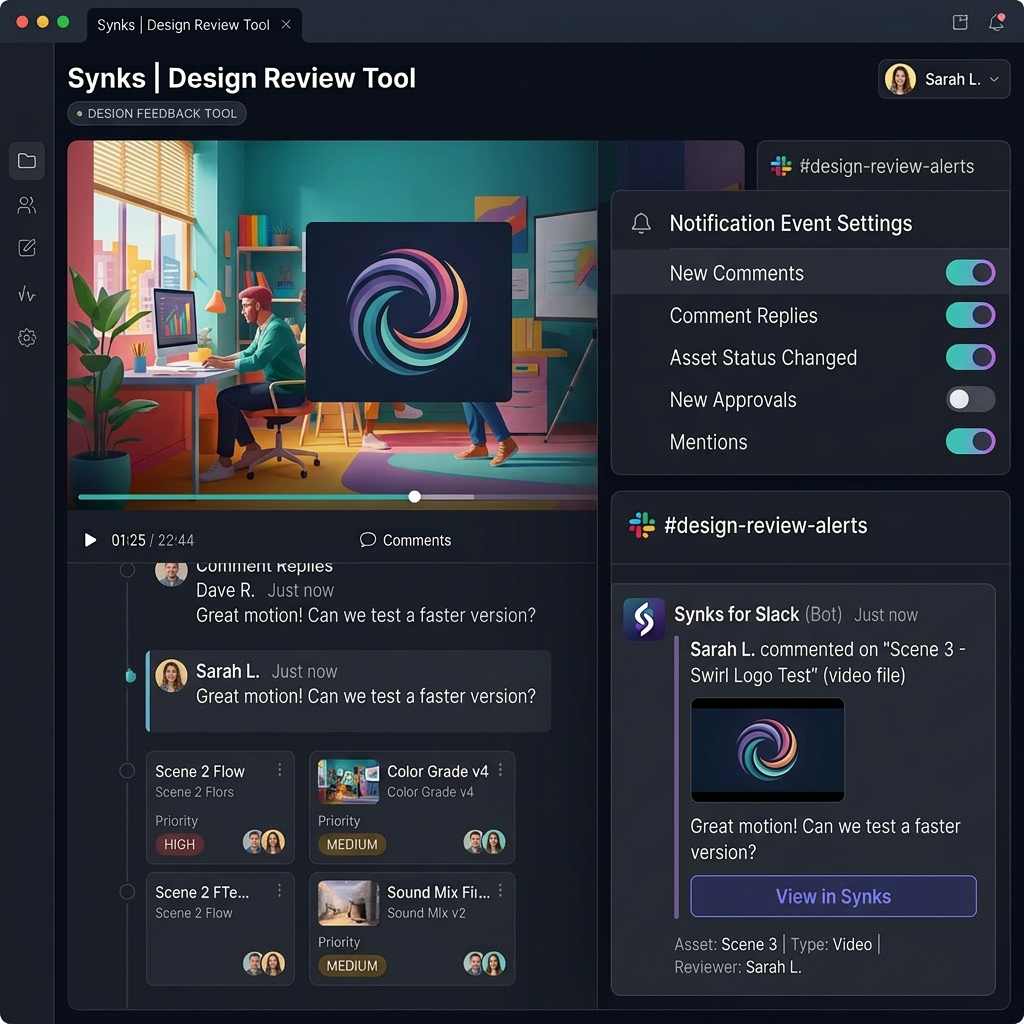Viewport: 1024px width, 1024px height.
Task: Click Dave R. name in comments
Action: point(225,590)
